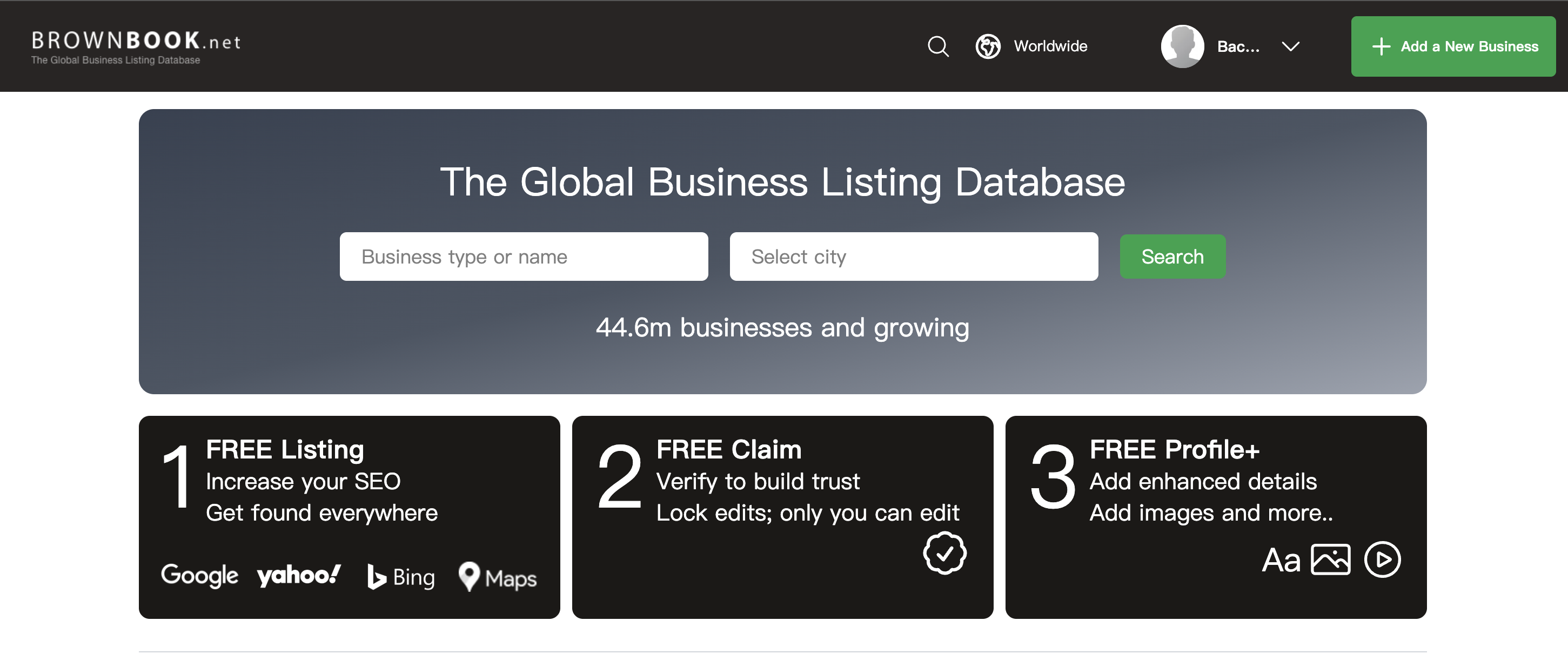
Task: Click the large number 1 on Listing card
Action: (177, 476)
